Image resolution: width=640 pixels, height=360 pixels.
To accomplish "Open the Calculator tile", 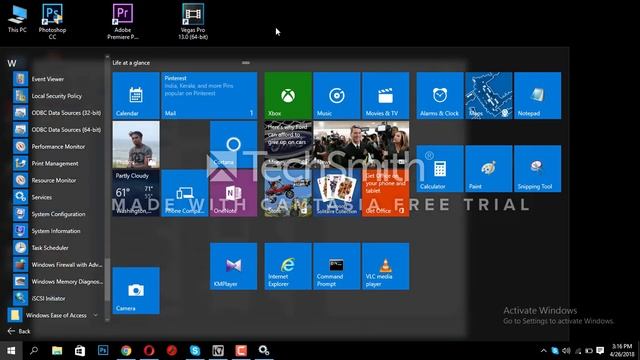I will tap(440, 169).
